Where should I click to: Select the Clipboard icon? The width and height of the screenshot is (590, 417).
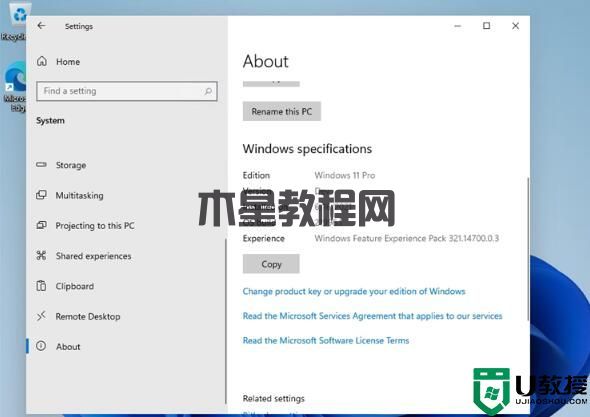click(41, 286)
